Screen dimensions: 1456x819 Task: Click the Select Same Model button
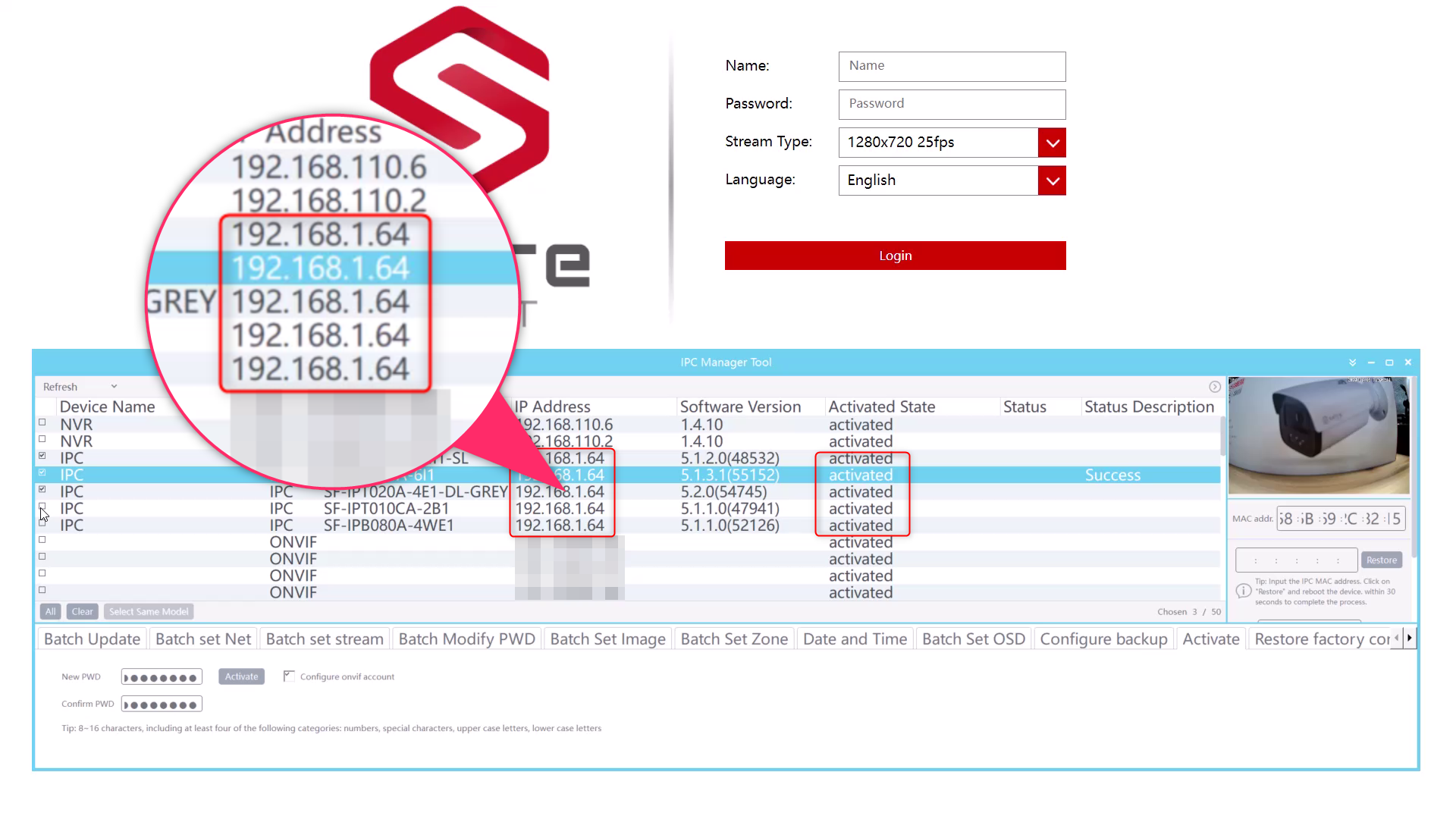tap(149, 611)
